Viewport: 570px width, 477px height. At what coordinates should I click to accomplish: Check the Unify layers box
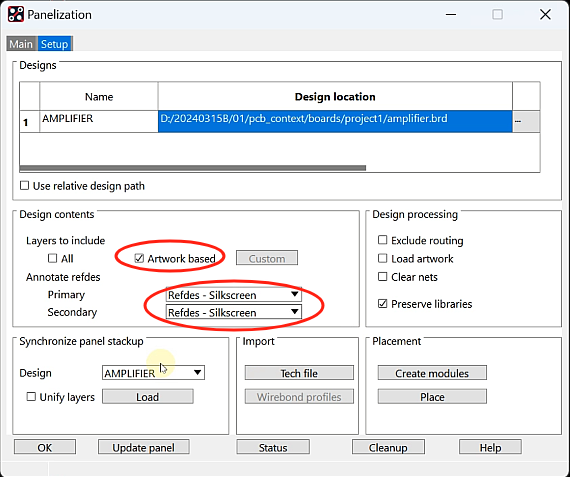pos(31,397)
